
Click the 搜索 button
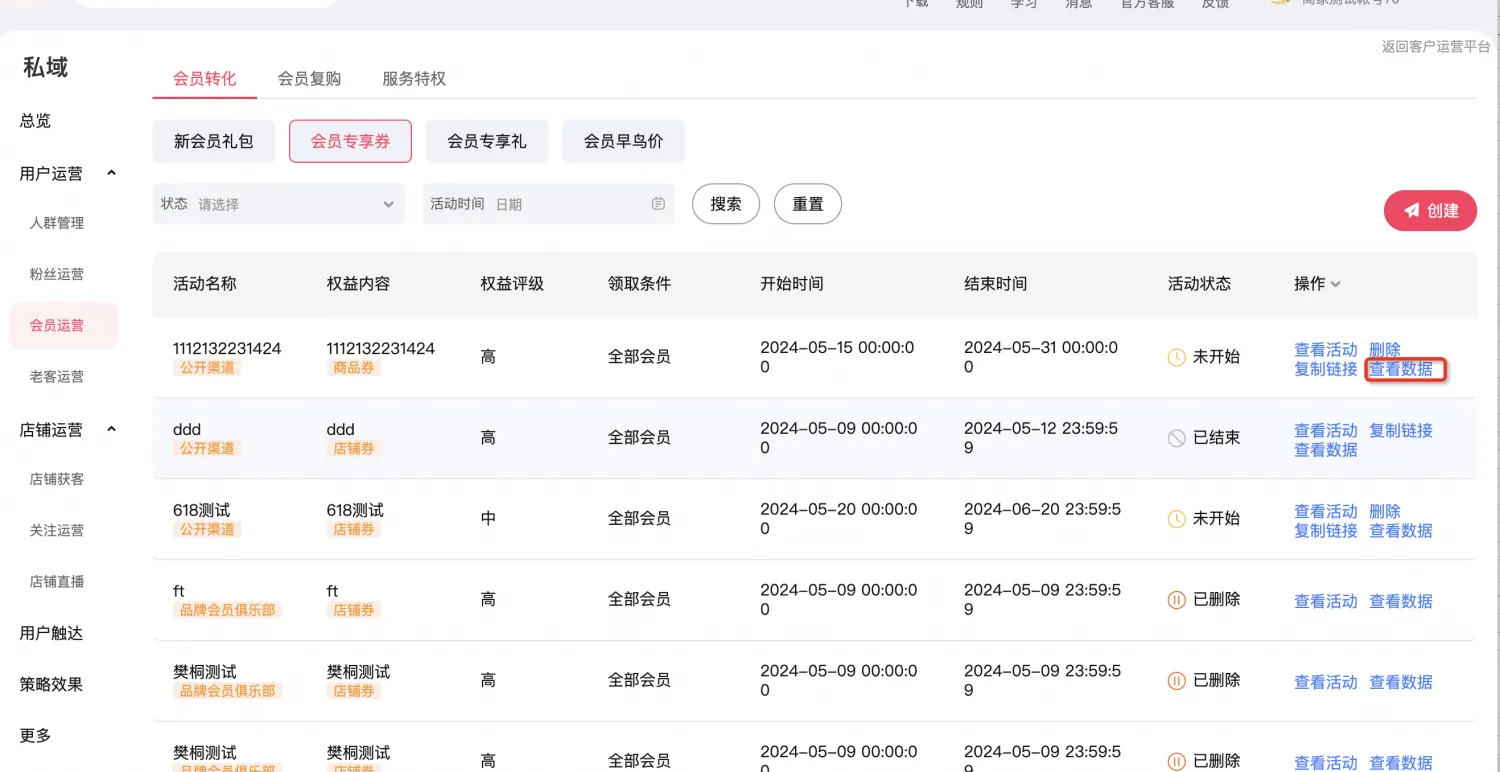point(726,204)
